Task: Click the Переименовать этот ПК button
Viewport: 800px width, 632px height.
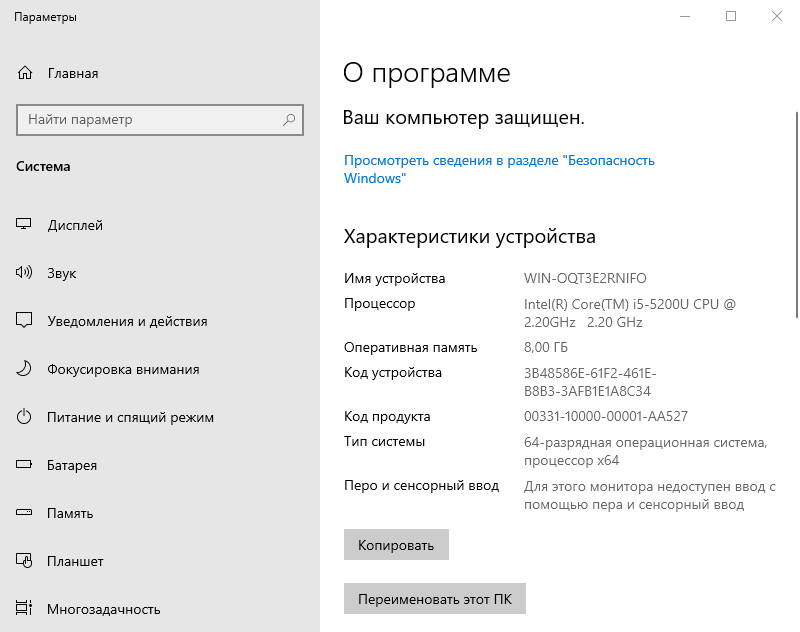Action: coord(434,600)
